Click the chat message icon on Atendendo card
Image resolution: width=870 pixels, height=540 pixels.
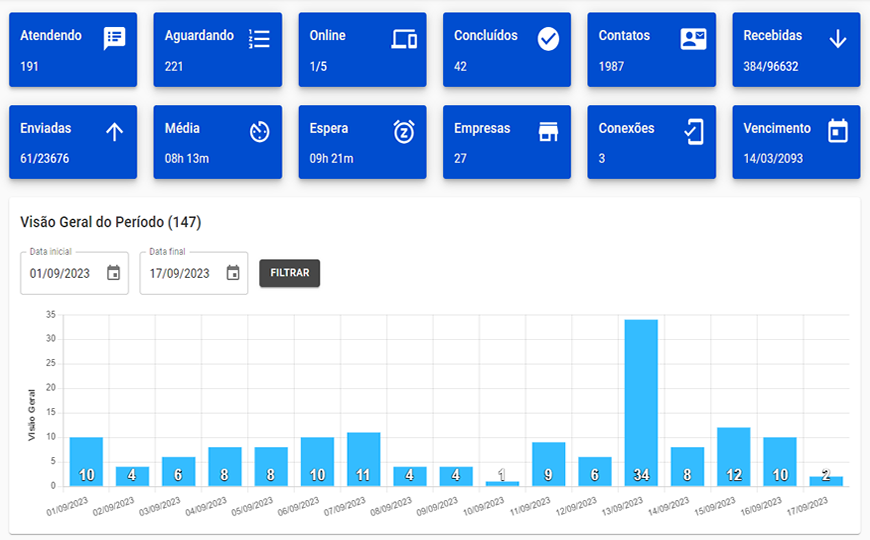click(x=114, y=39)
